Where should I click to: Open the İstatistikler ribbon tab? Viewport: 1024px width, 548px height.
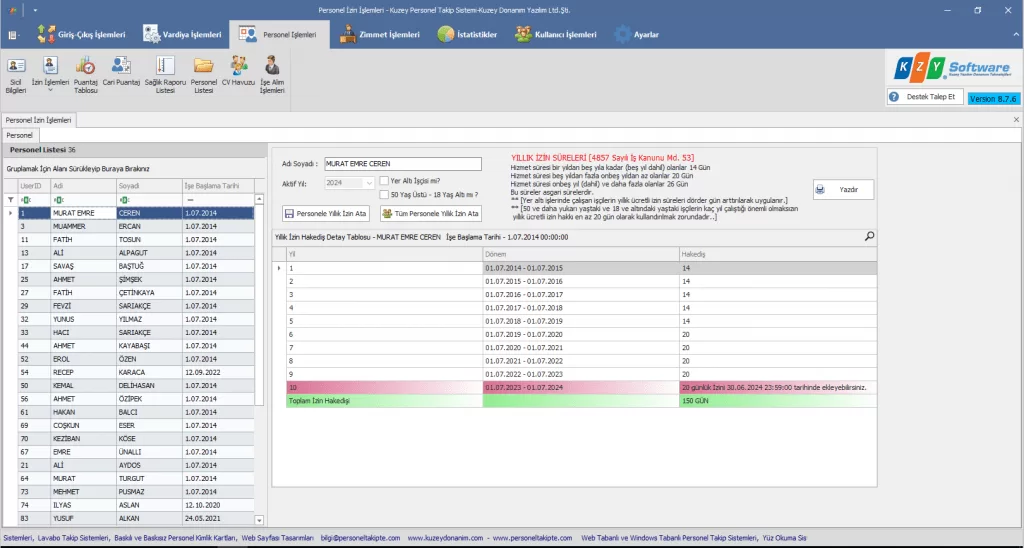click(468, 35)
